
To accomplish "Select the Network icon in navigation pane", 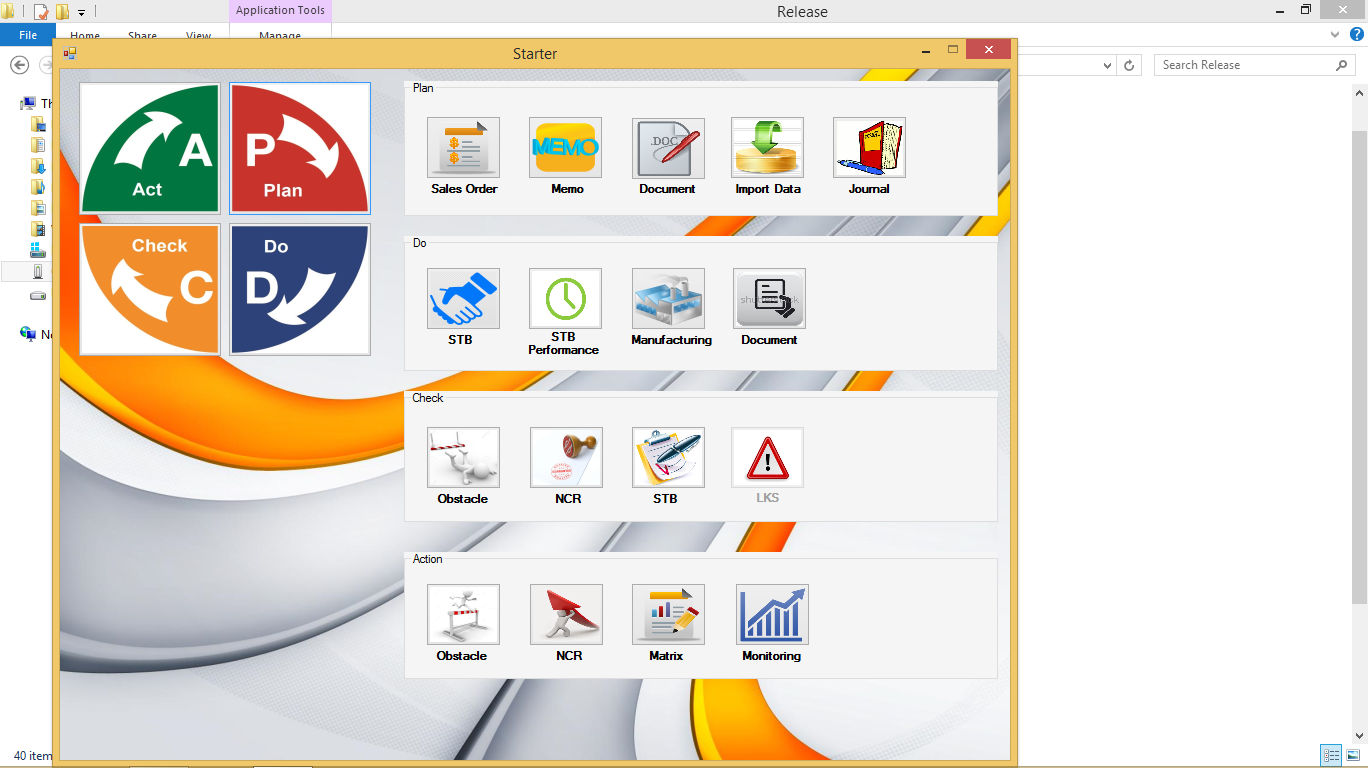I will tap(28, 334).
